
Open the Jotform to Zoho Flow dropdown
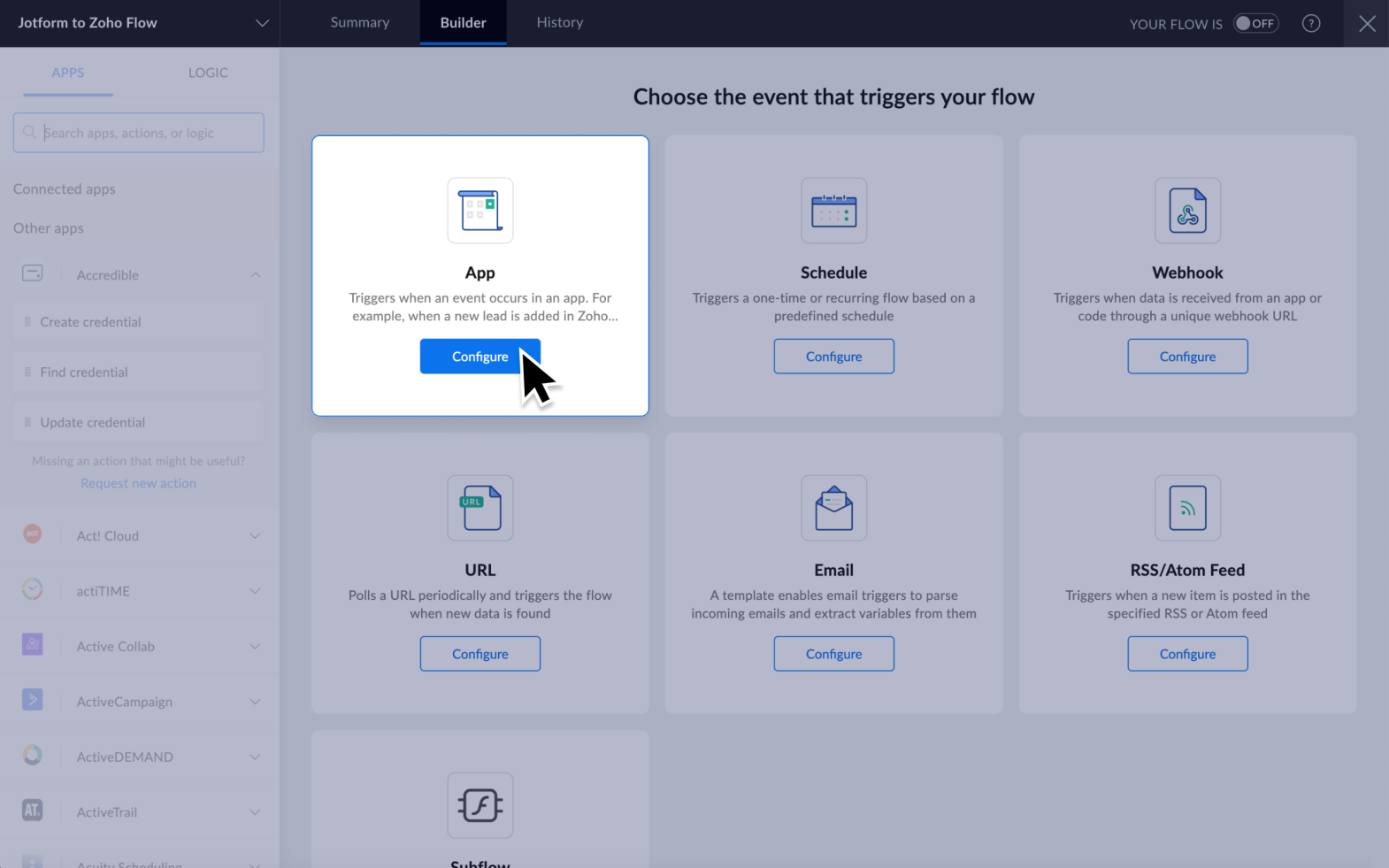click(x=262, y=23)
